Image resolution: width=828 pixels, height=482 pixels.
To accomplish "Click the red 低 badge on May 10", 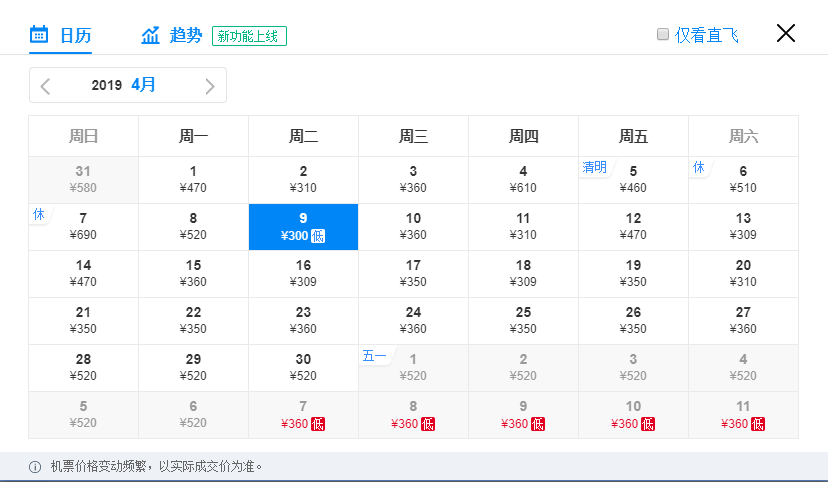I will [x=648, y=424].
